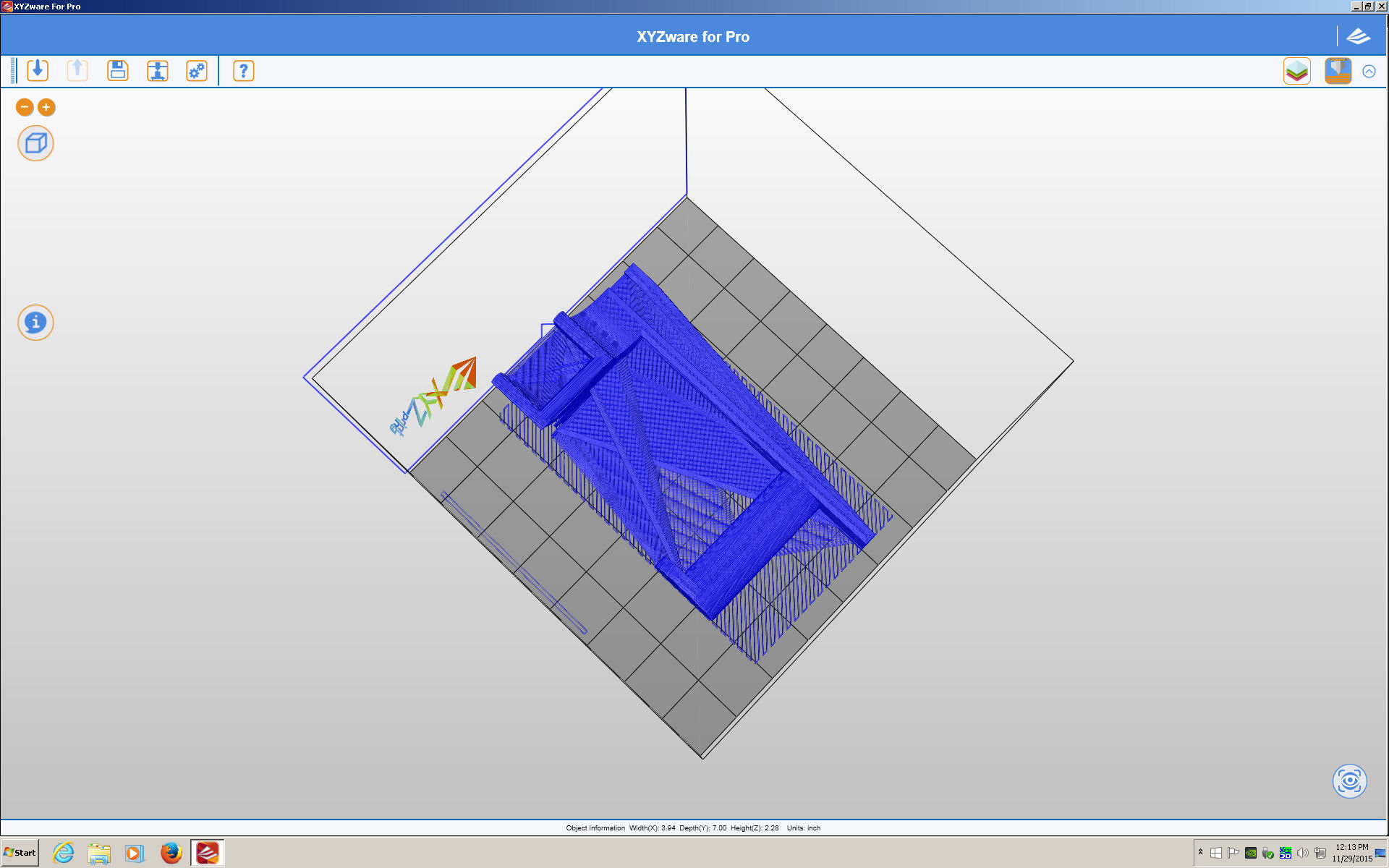Open the NVIDIA tray icon
This screenshot has height=868, width=1389.
(x=1251, y=853)
